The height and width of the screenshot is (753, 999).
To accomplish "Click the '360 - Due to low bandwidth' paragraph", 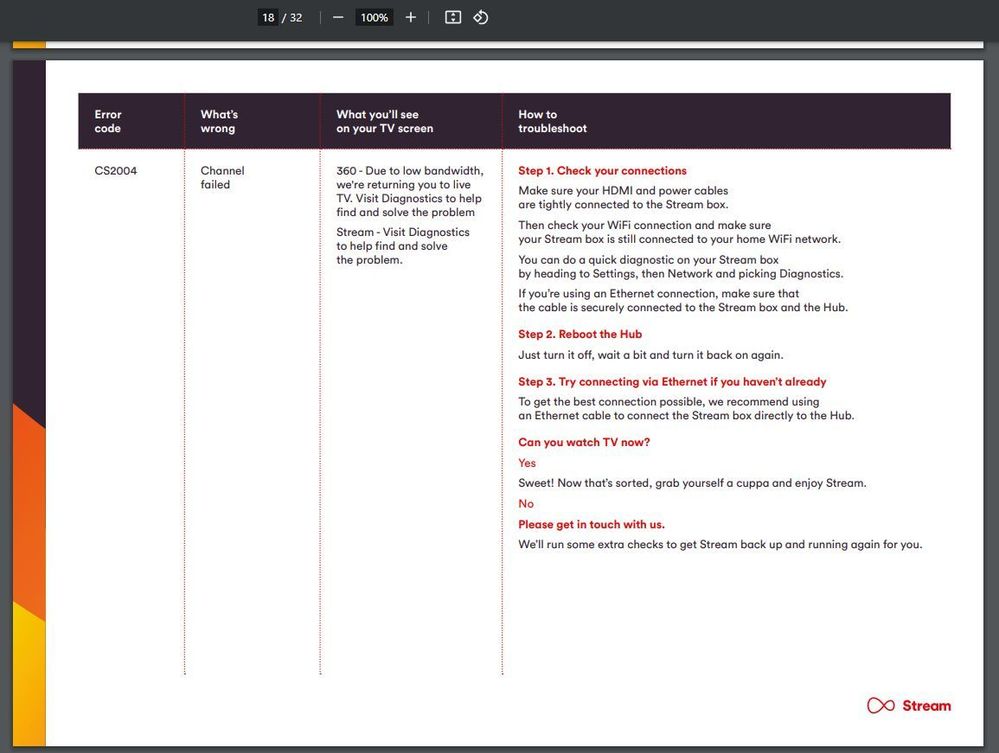I will (x=410, y=191).
